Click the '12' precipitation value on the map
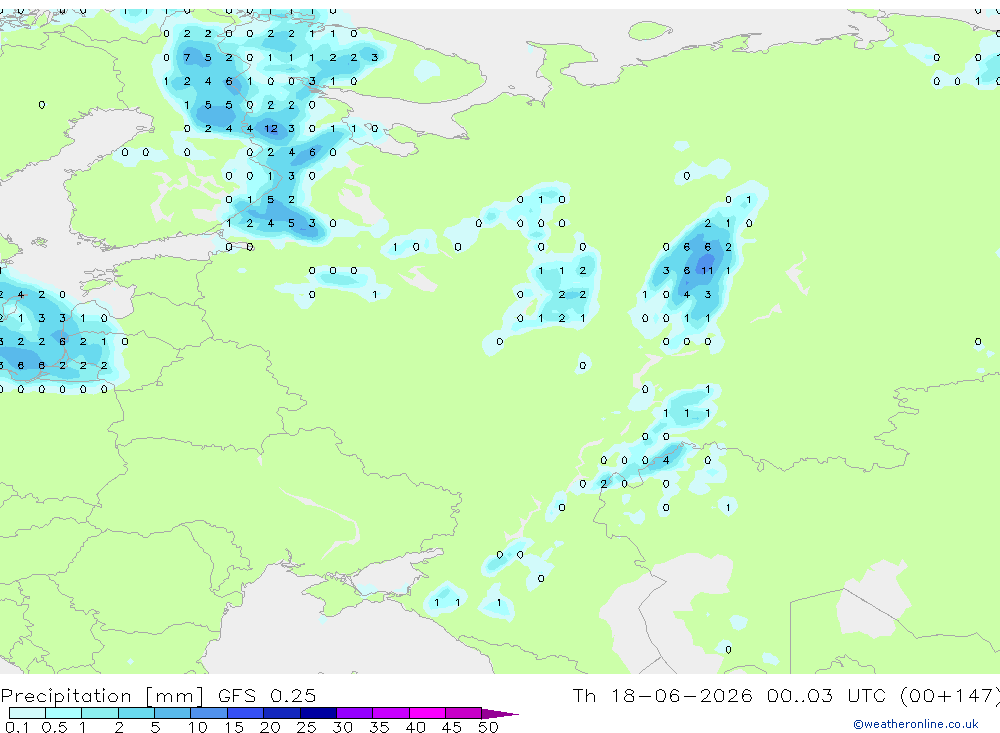Image resolution: width=1000 pixels, height=733 pixels. pos(271,129)
